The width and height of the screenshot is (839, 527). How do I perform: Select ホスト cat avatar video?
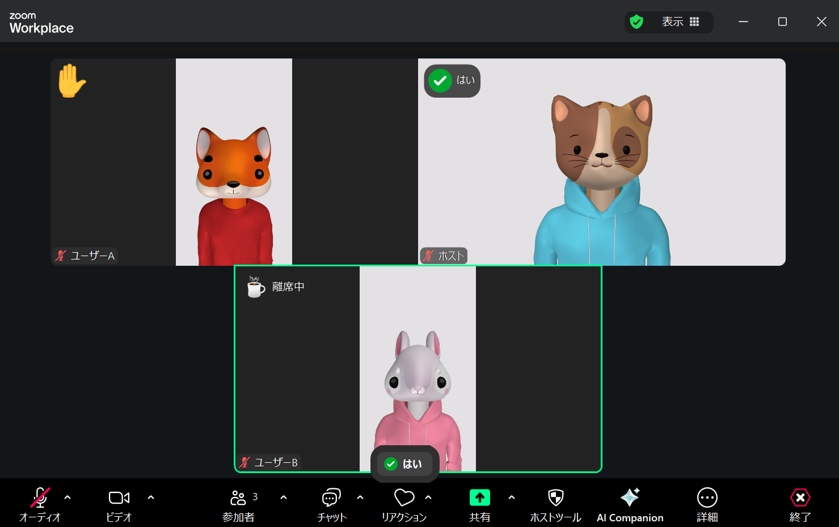click(x=601, y=162)
